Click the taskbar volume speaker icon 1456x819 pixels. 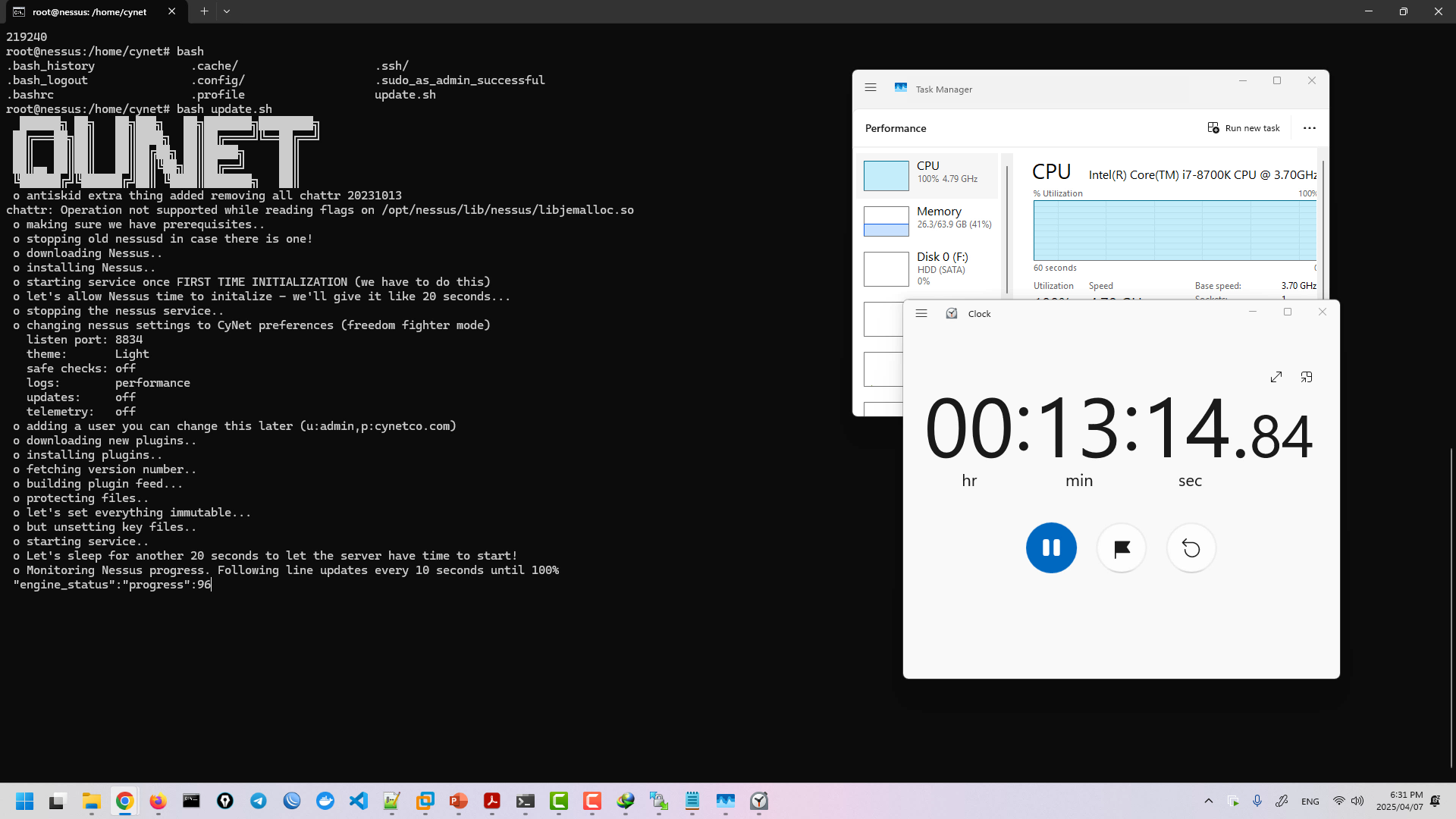[1357, 801]
